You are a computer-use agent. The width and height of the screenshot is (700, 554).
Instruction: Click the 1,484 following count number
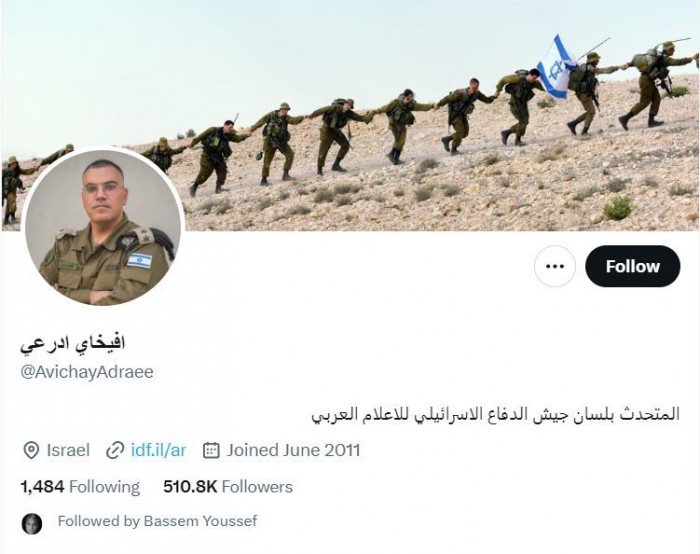(42, 487)
